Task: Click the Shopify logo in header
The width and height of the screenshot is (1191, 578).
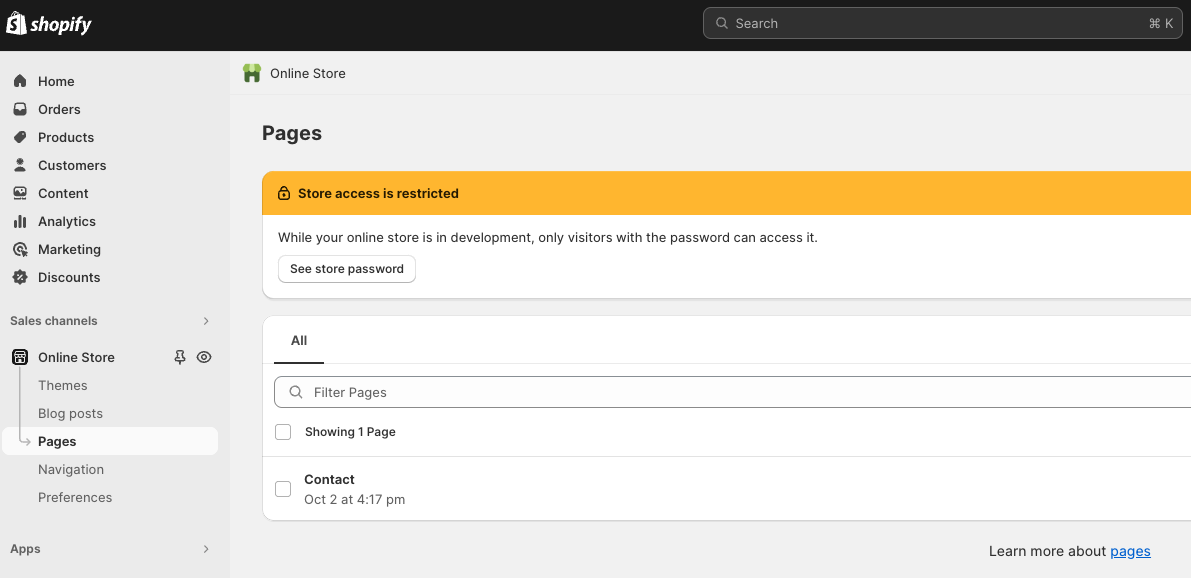Action: [x=49, y=25]
